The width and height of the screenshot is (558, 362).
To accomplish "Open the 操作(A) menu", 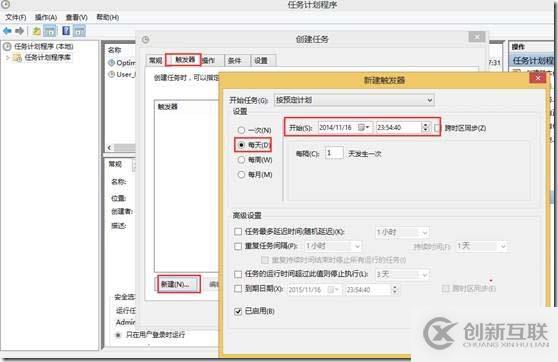I will pos(46,17).
